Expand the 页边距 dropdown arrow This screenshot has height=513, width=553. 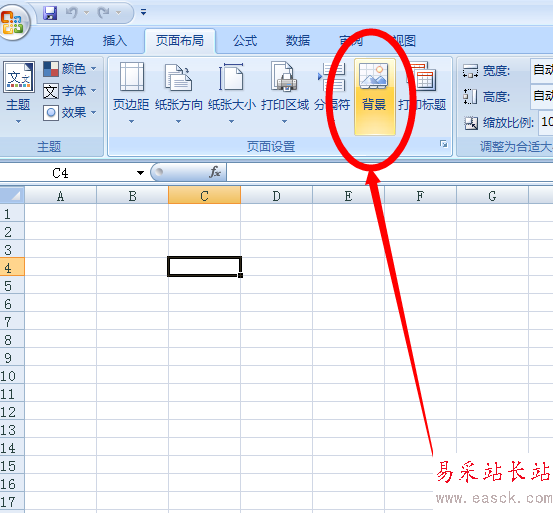131,122
